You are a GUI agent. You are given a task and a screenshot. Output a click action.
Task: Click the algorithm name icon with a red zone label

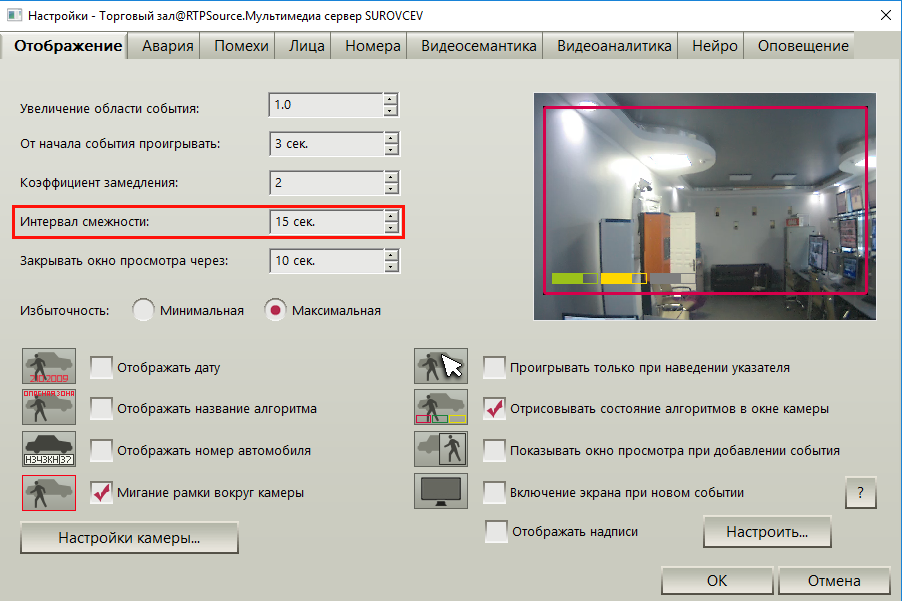[x=49, y=407]
